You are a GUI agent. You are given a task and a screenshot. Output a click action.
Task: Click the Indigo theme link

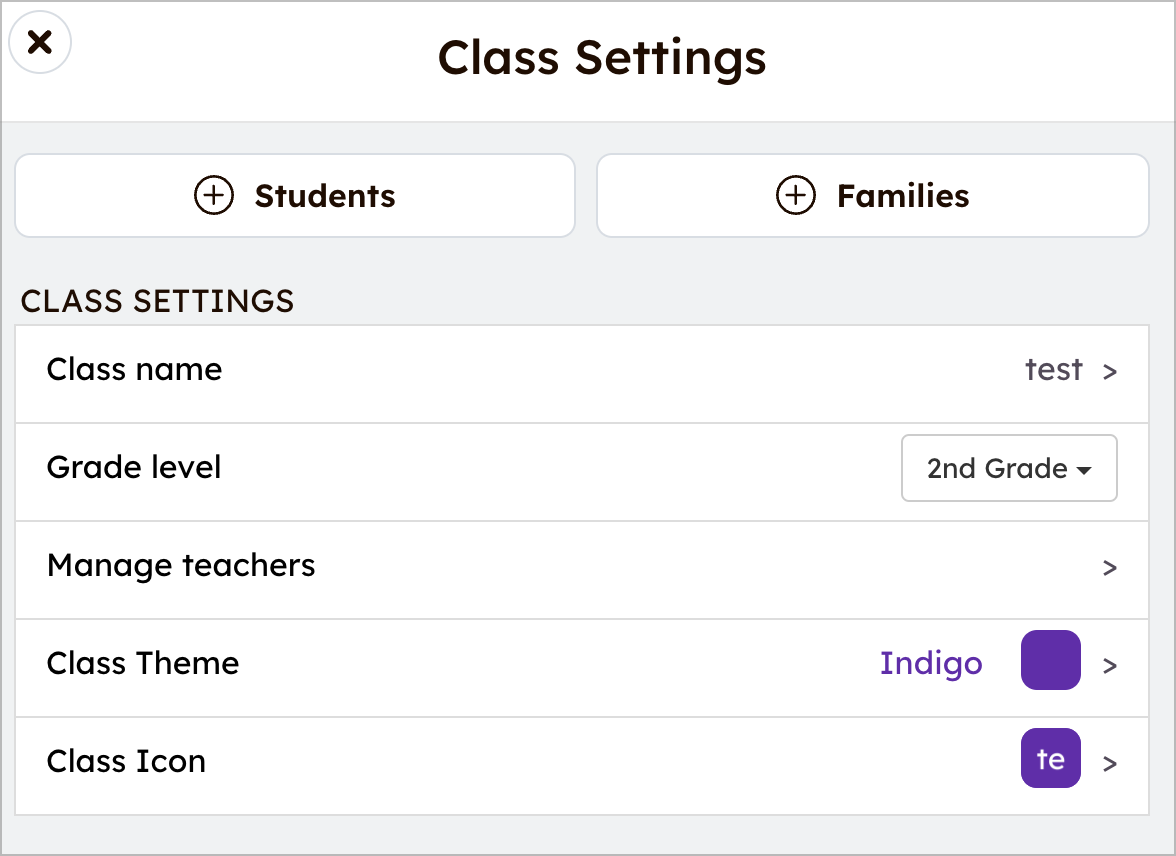(931, 663)
